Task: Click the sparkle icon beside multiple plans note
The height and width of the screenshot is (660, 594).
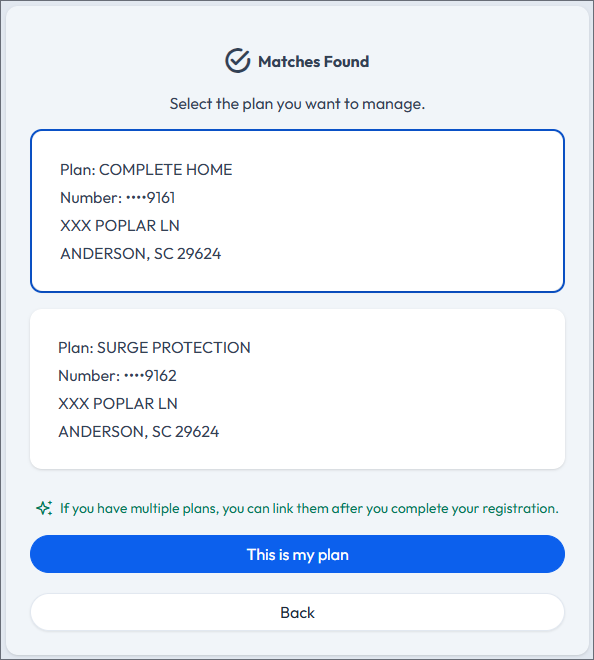Action: pos(44,508)
